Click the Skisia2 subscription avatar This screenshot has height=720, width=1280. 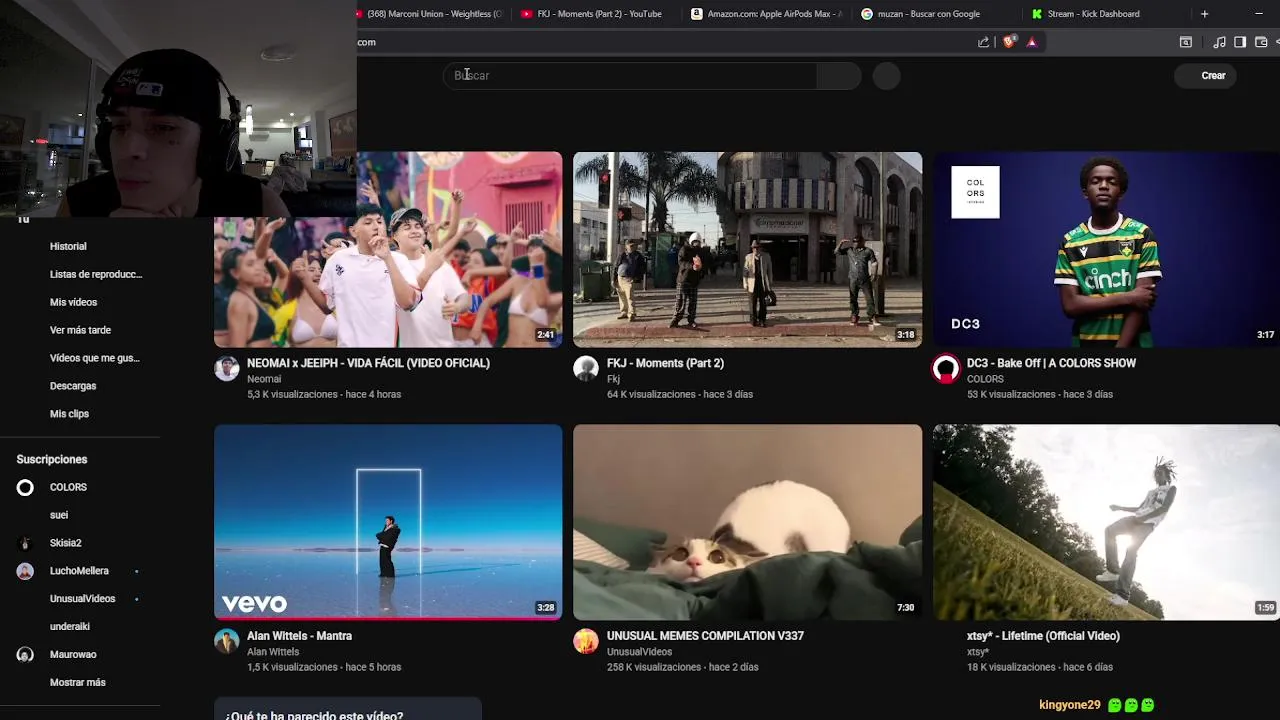25,543
